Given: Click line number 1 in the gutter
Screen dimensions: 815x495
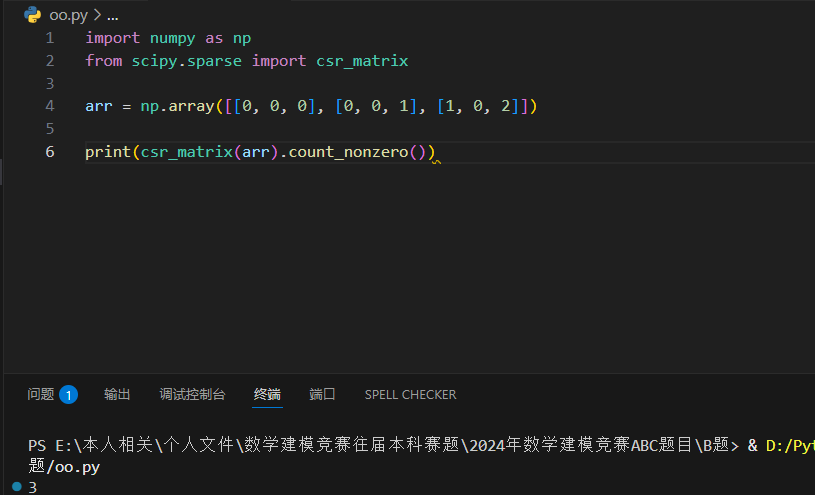Looking at the screenshot, I should [x=50, y=38].
